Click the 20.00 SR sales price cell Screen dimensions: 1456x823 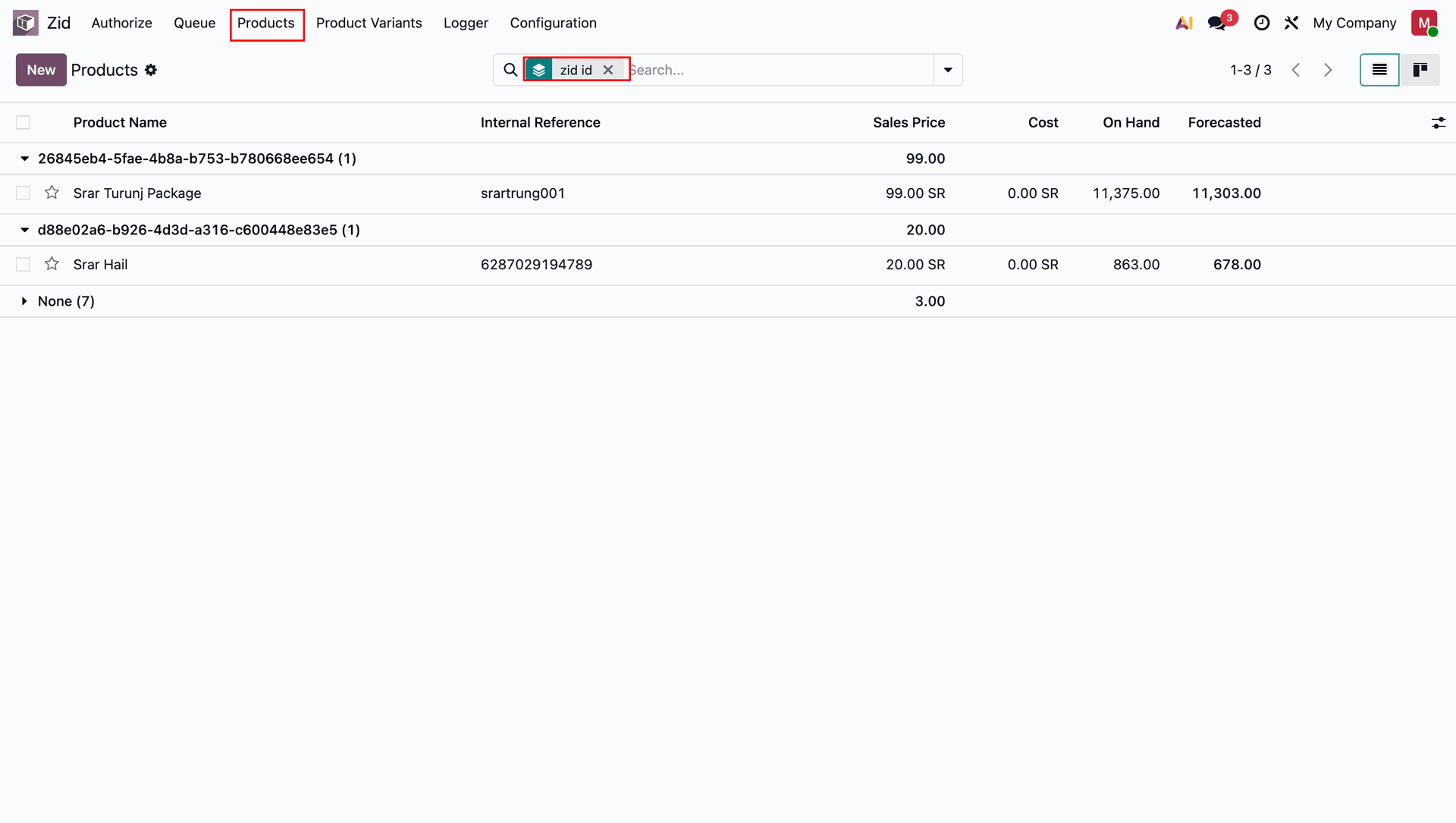pyautogui.click(x=915, y=265)
